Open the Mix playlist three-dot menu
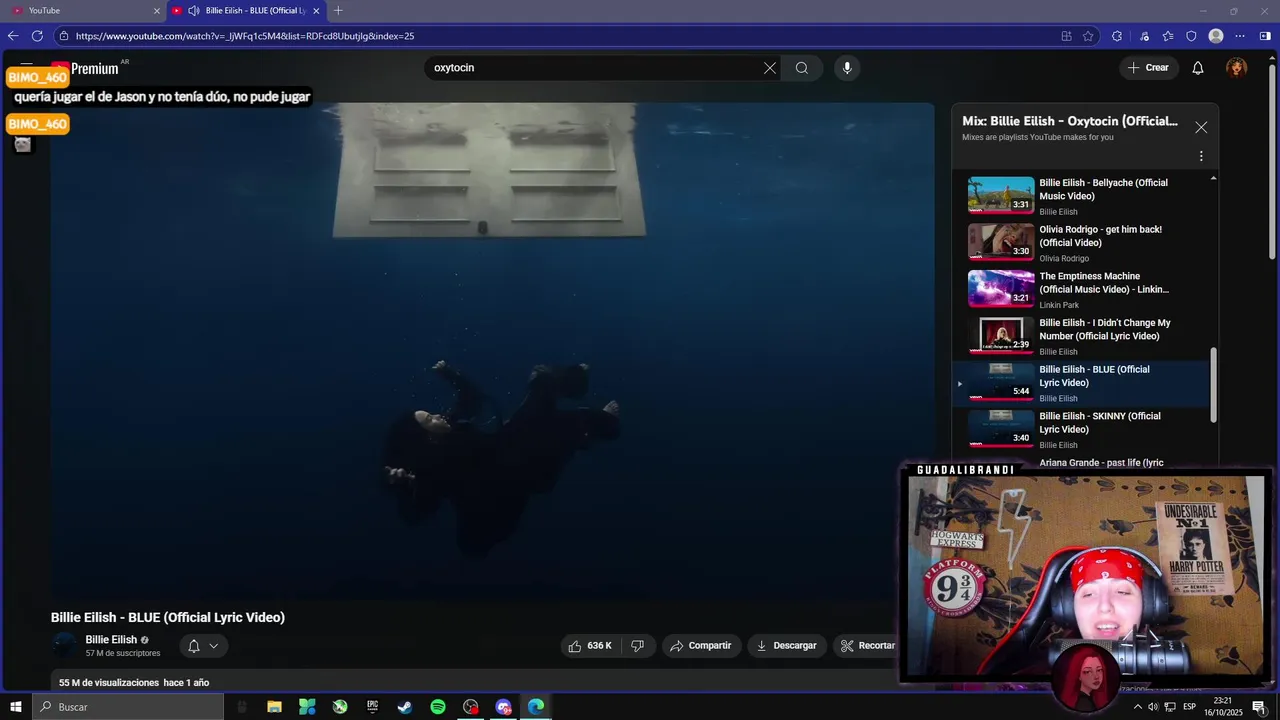Screen dimensions: 1280x720 1201,156
